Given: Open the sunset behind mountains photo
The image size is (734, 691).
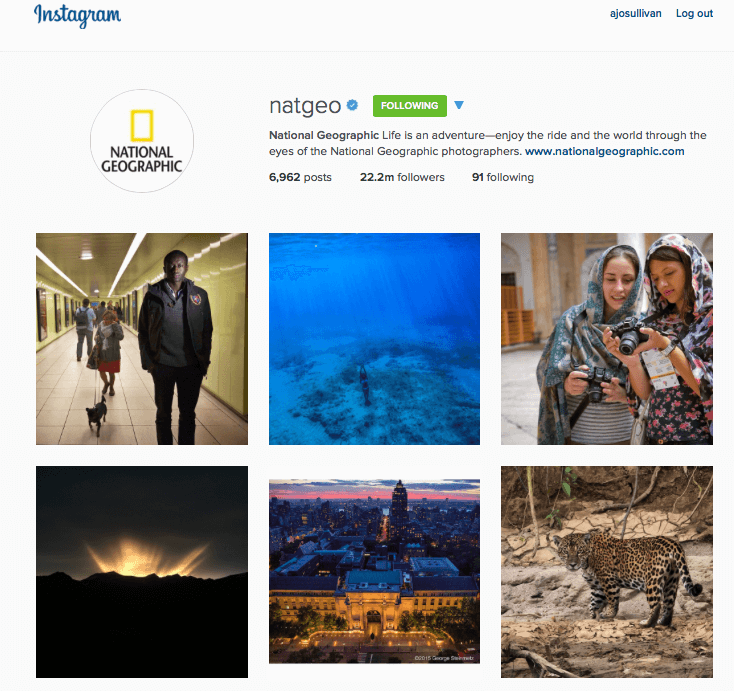Looking at the screenshot, I should click(x=142, y=572).
